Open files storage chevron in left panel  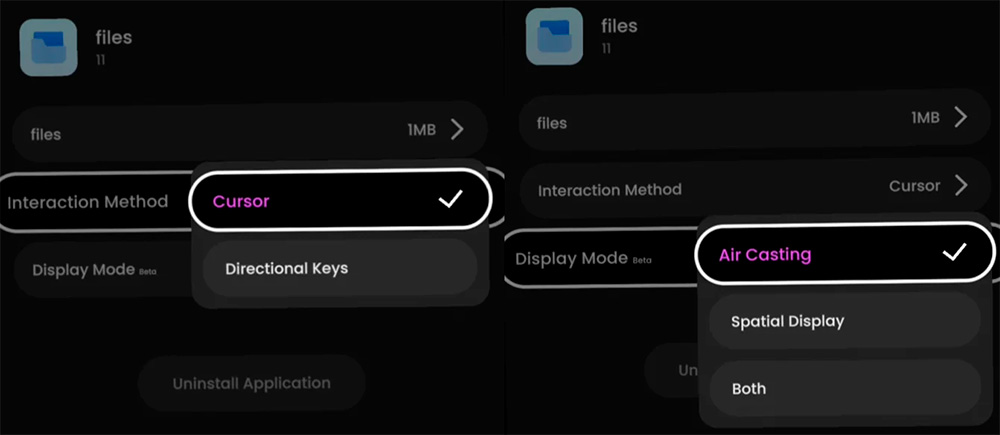point(457,130)
